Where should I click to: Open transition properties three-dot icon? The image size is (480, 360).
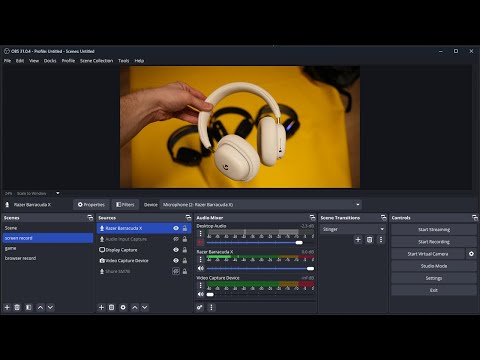(x=381, y=240)
